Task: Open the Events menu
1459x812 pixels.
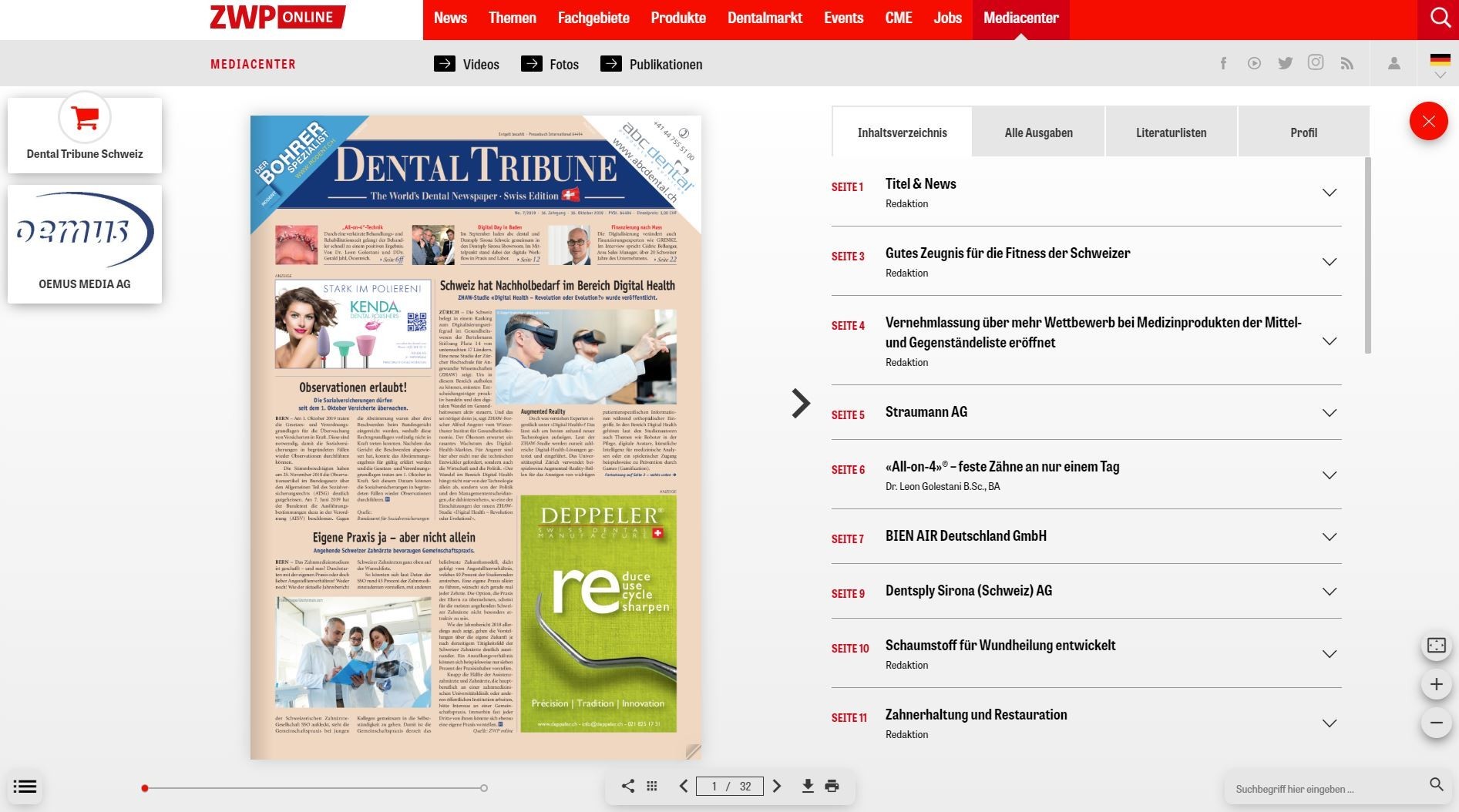Action: [843, 18]
